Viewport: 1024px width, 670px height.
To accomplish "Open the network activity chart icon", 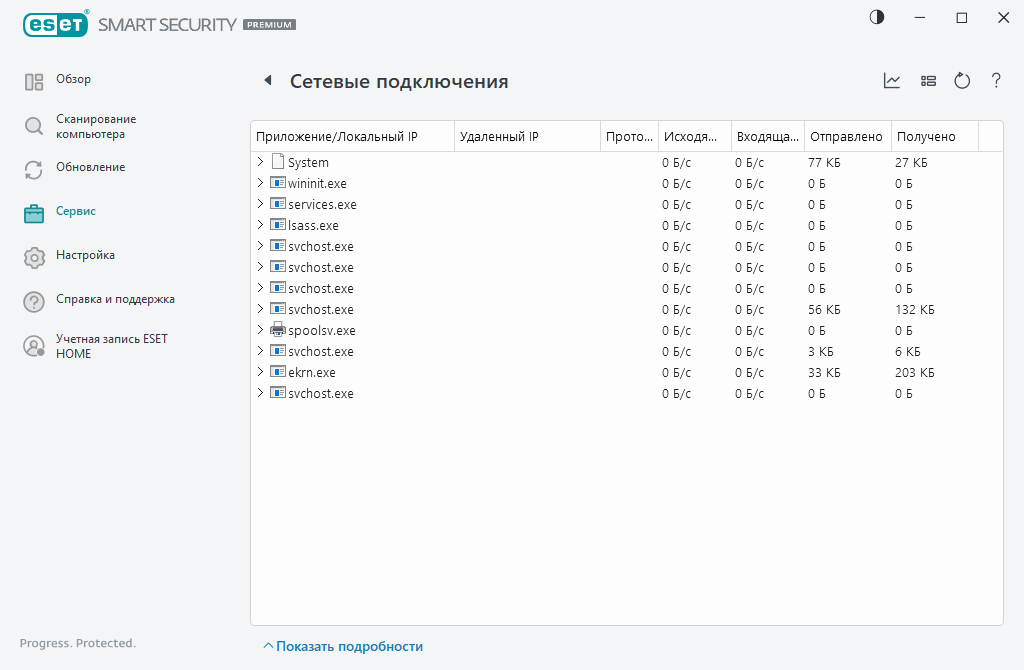I will [891, 81].
